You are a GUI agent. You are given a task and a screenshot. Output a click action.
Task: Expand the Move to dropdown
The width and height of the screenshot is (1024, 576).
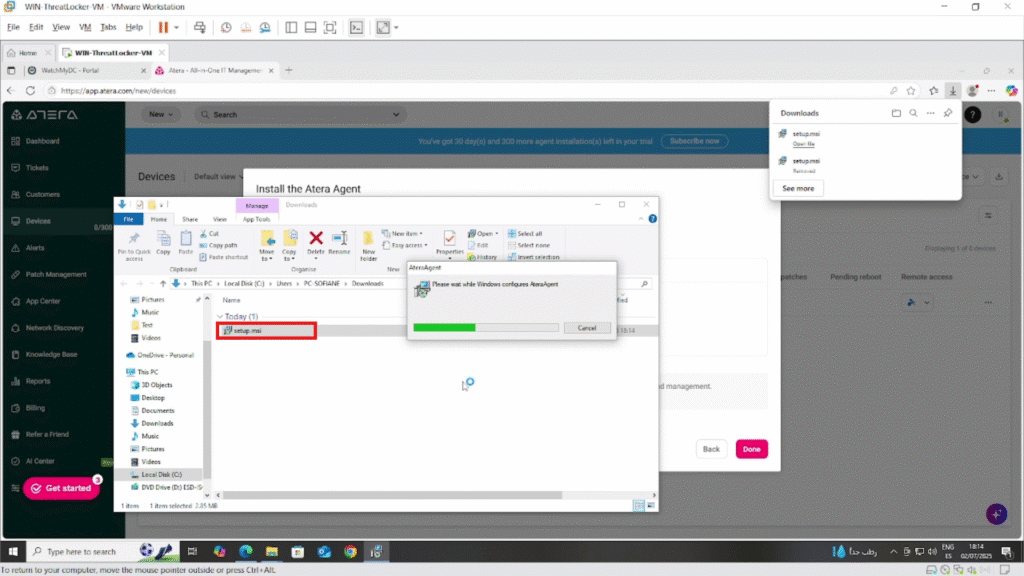[x=266, y=246]
